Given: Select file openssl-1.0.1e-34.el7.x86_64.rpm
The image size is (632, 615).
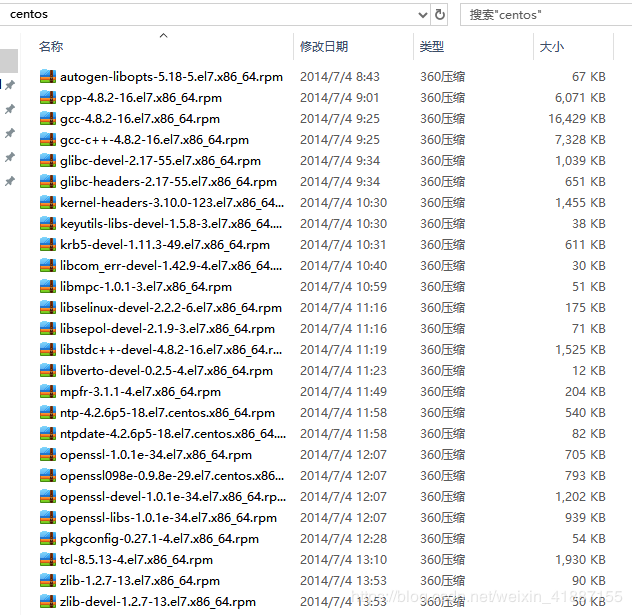Looking at the screenshot, I should [156, 454].
